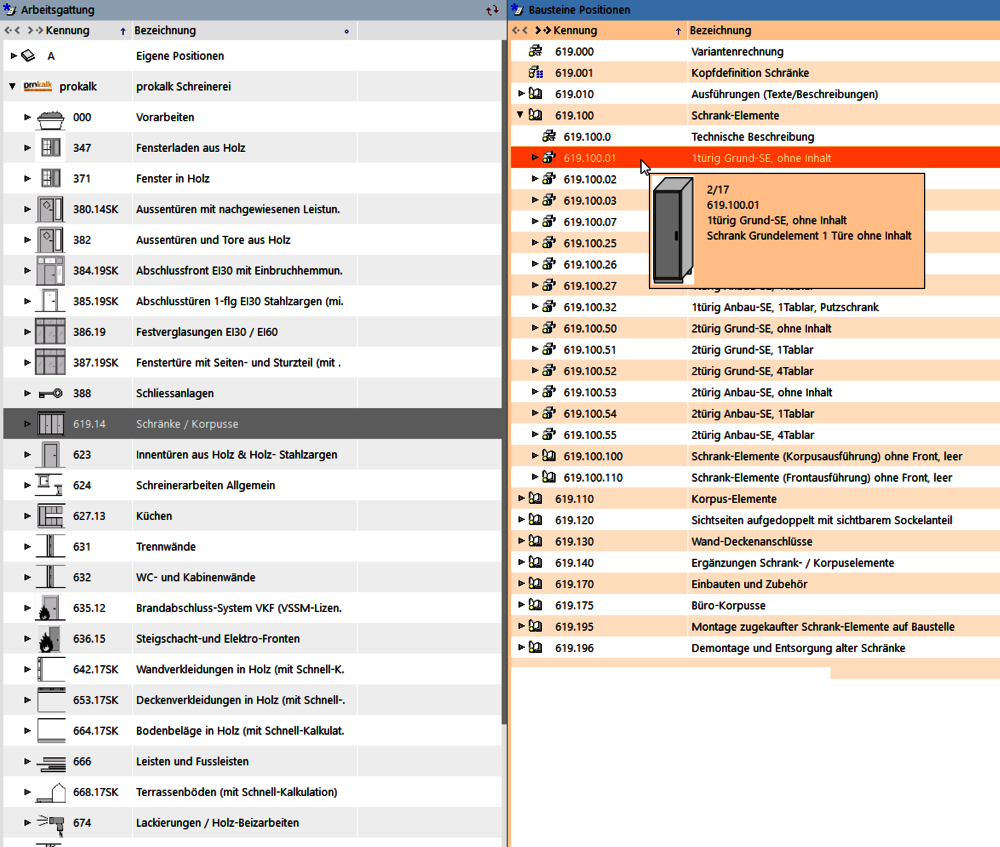Click the Lackierungen spray gun icon

click(x=50, y=823)
